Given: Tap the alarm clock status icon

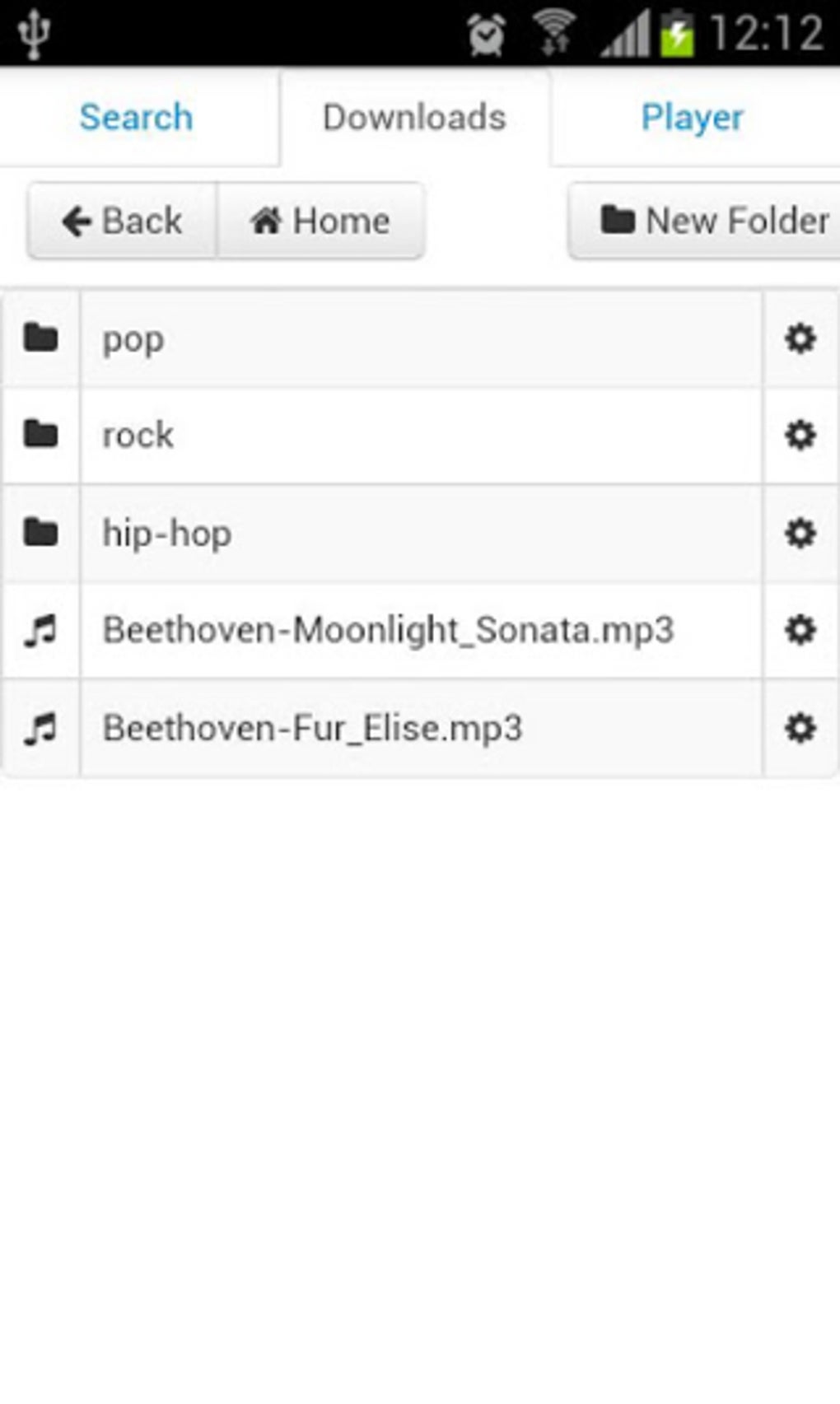Looking at the screenshot, I should click(x=486, y=35).
